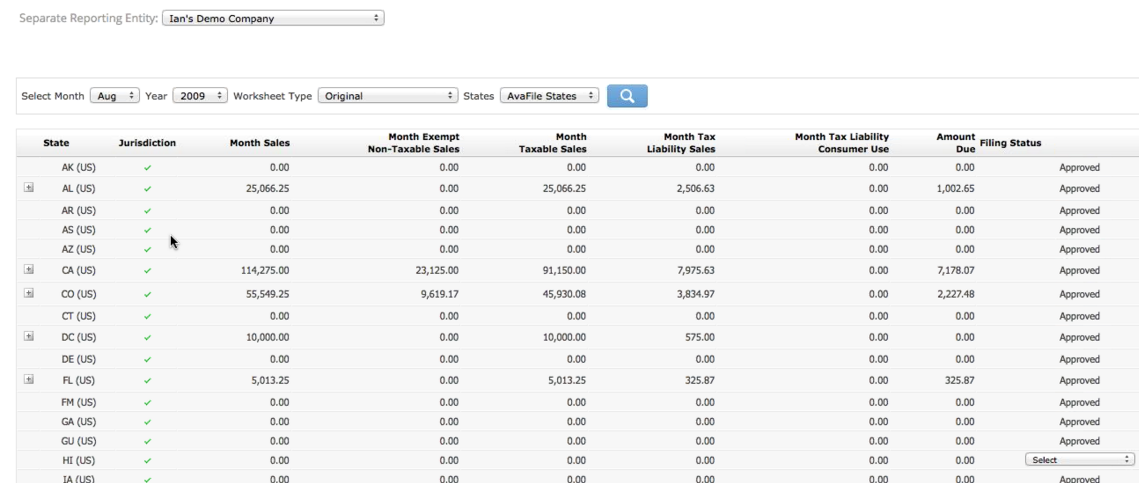This screenshot has height=483, width=1139.
Task: Open the Select Month dropdown
Action: pos(115,96)
